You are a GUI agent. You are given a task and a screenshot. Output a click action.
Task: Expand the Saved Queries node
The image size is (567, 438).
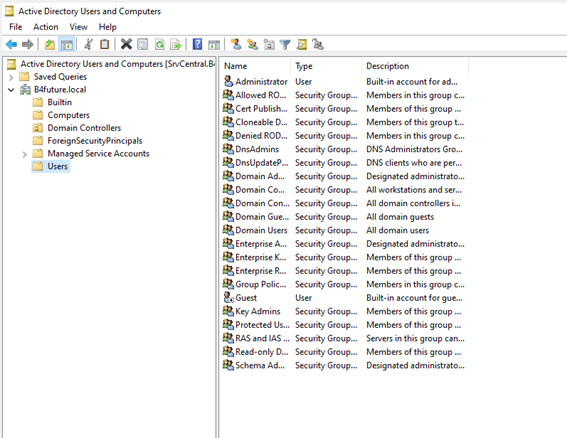click(x=11, y=77)
